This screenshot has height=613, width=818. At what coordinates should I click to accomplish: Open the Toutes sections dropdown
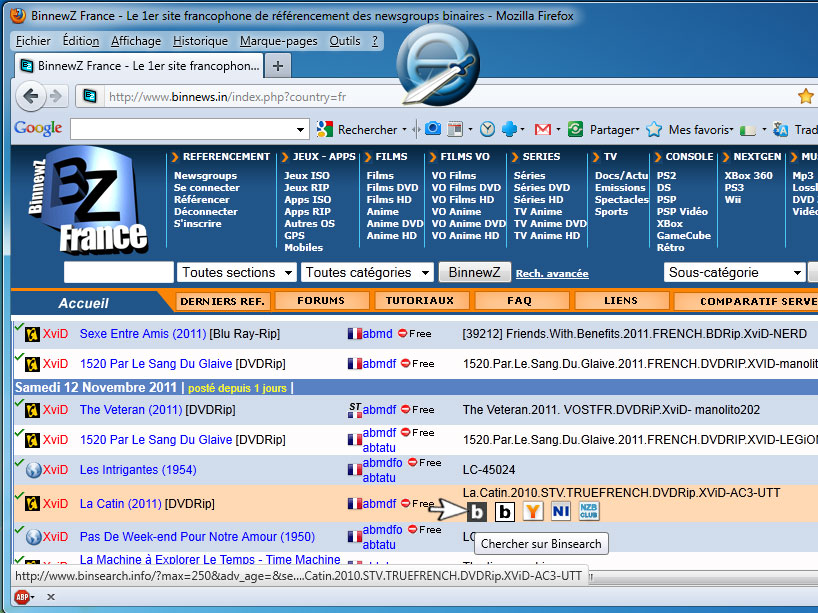(x=236, y=272)
